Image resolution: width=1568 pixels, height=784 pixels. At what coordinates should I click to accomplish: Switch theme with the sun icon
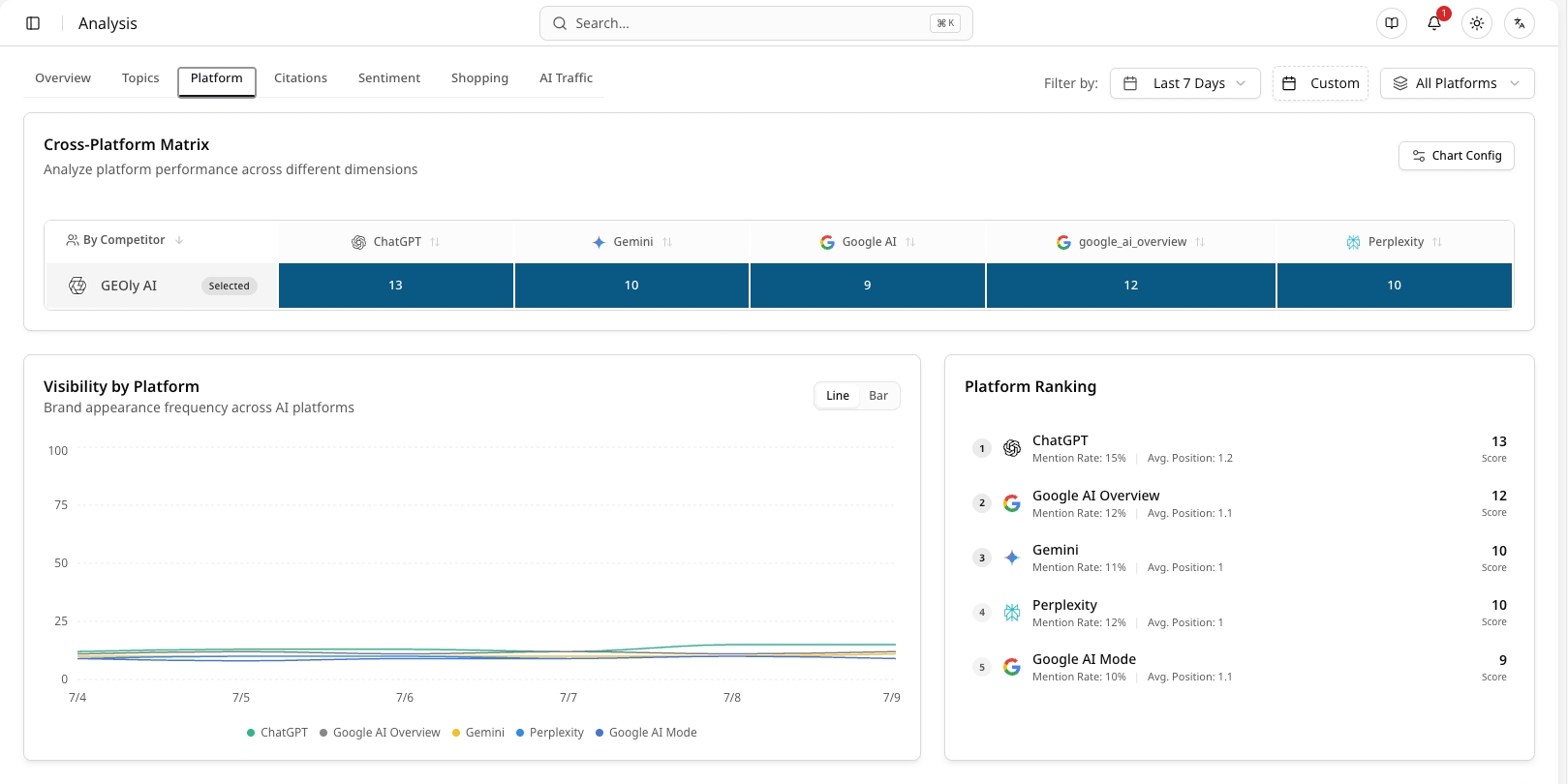click(1477, 23)
